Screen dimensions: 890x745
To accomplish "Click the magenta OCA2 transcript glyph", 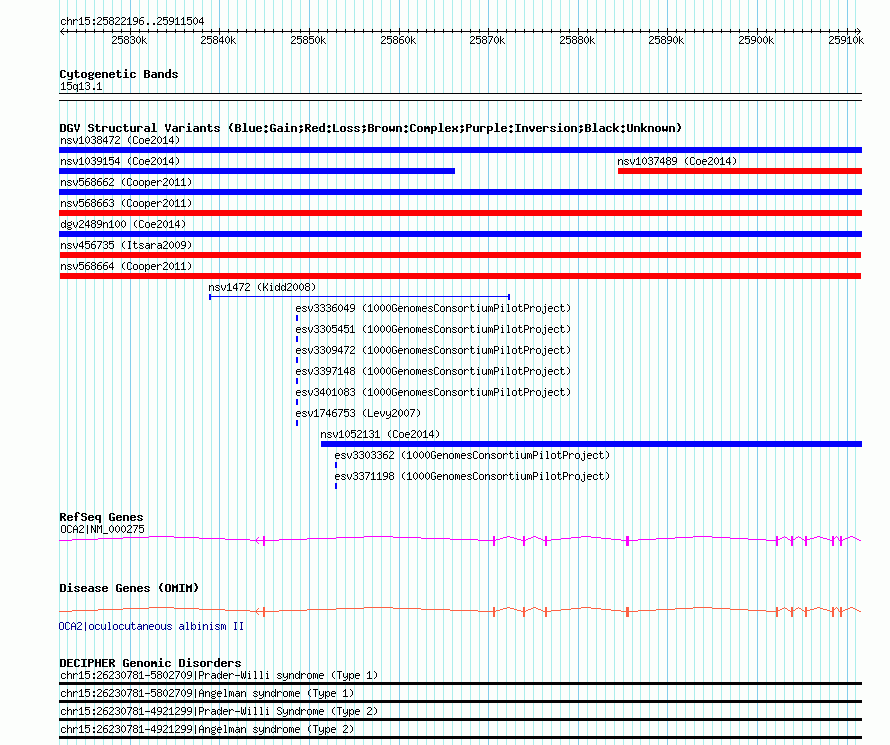I will [460, 540].
